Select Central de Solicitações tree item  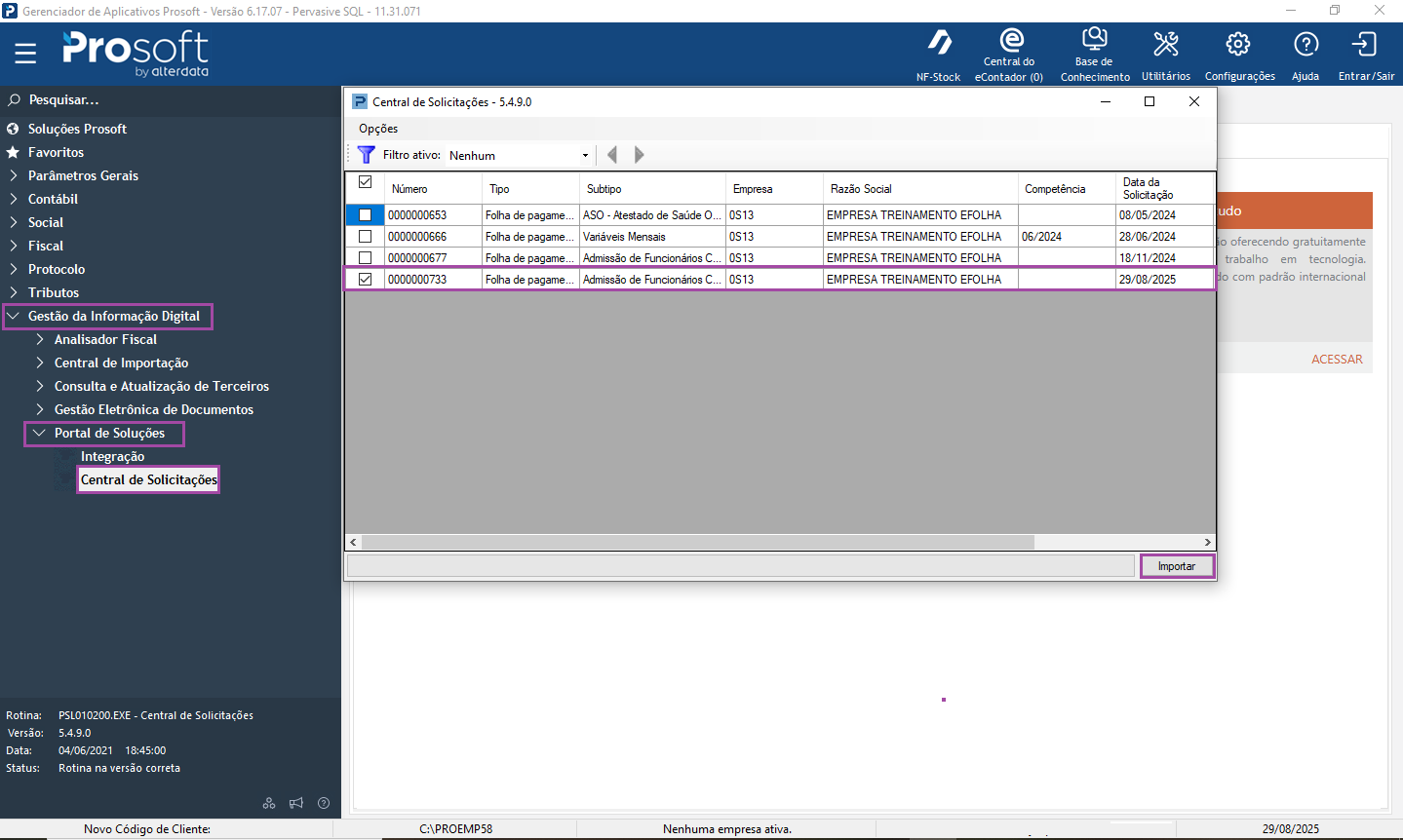149,479
